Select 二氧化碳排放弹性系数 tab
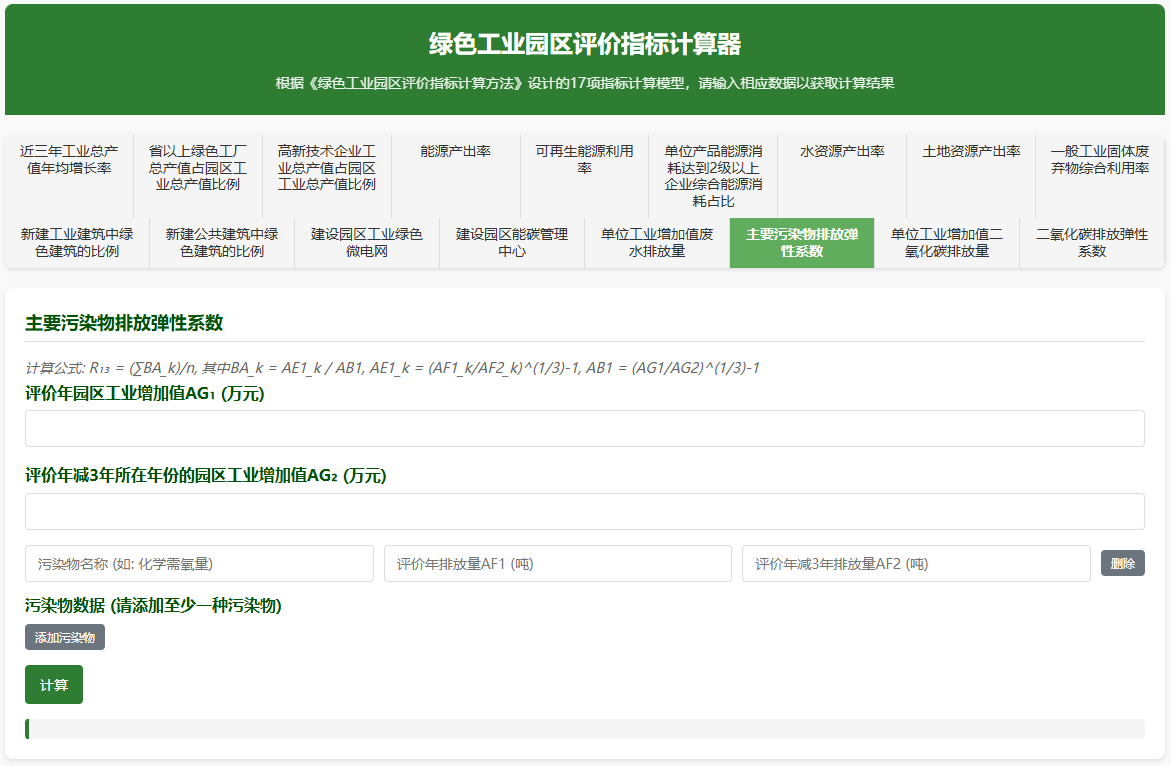The image size is (1171, 766). 1091,243
